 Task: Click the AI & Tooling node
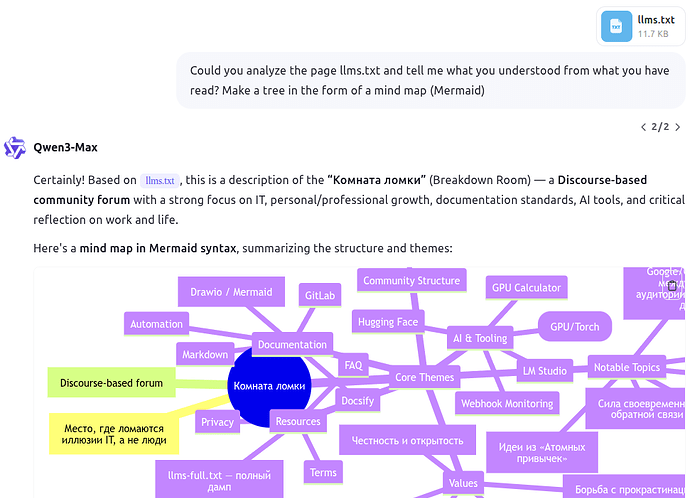[480, 338]
